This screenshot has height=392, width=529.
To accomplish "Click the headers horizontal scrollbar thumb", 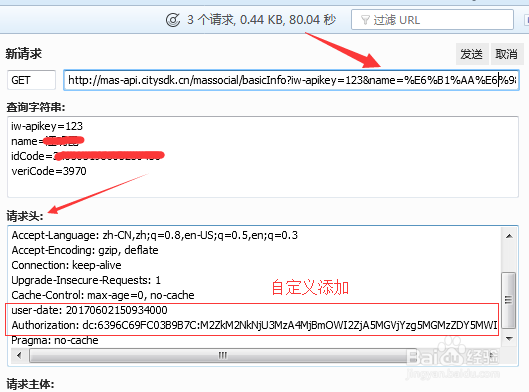I will (223, 356).
